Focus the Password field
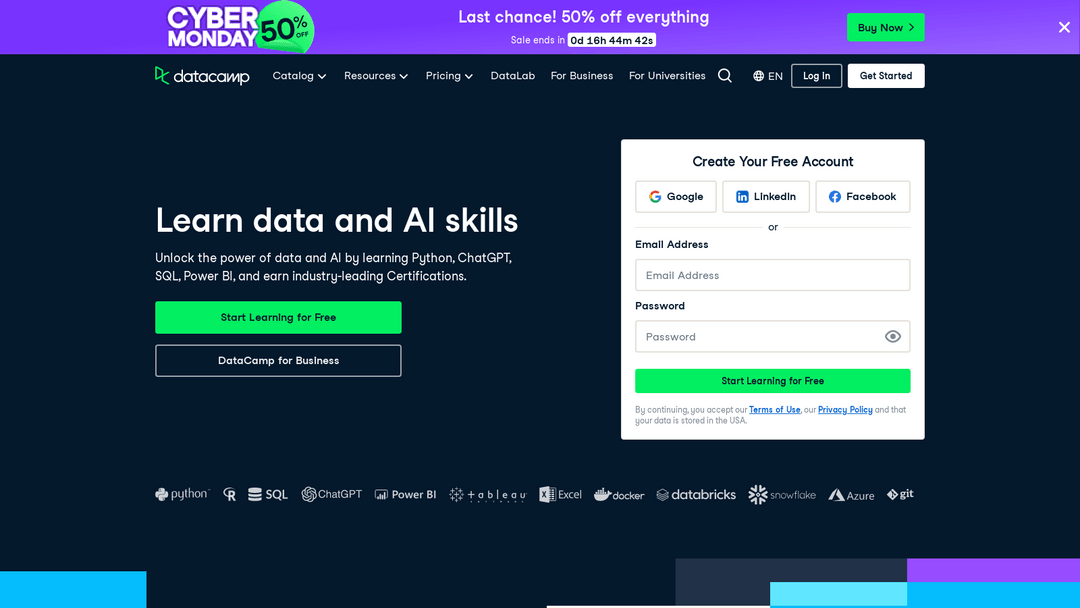This screenshot has height=608, width=1080. pyautogui.click(x=772, y=337)
